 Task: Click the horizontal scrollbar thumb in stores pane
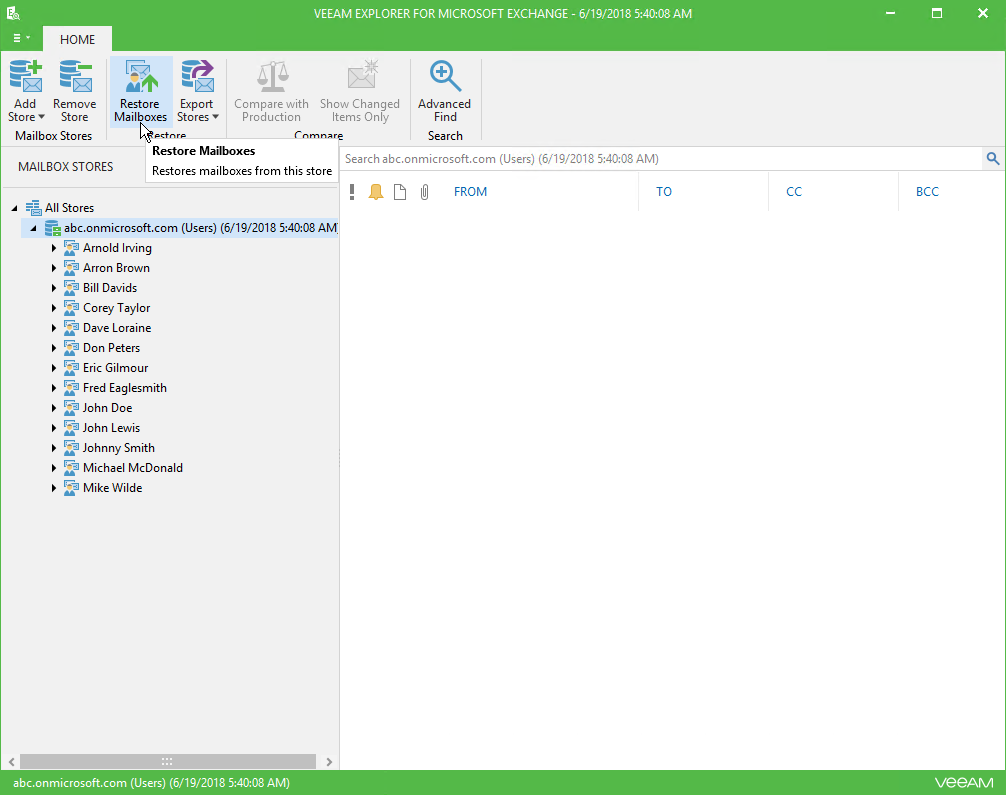click(x=167, y=762)
